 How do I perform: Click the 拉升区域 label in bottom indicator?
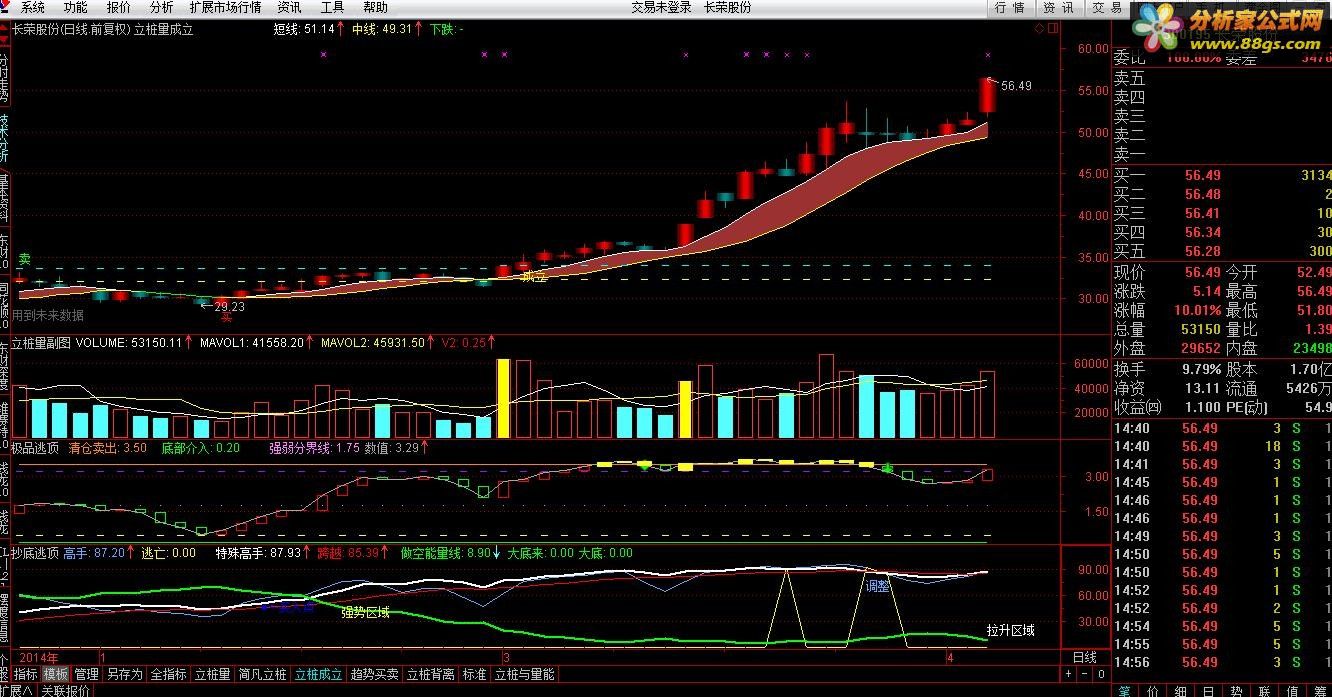(1010, 631)
